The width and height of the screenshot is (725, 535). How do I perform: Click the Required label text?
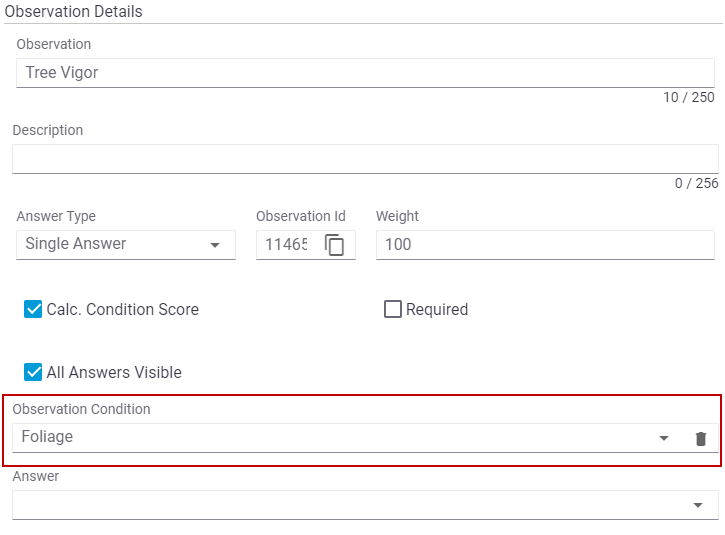point(437,310)
